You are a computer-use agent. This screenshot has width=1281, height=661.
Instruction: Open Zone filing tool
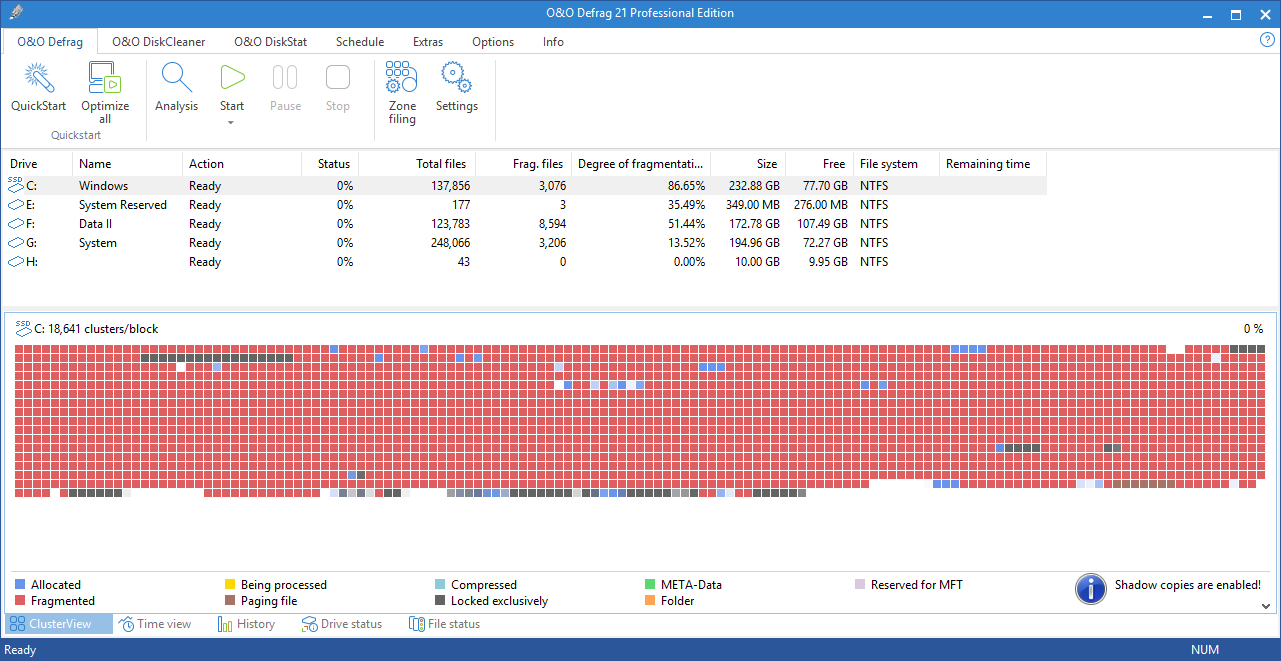click(402, 77)
